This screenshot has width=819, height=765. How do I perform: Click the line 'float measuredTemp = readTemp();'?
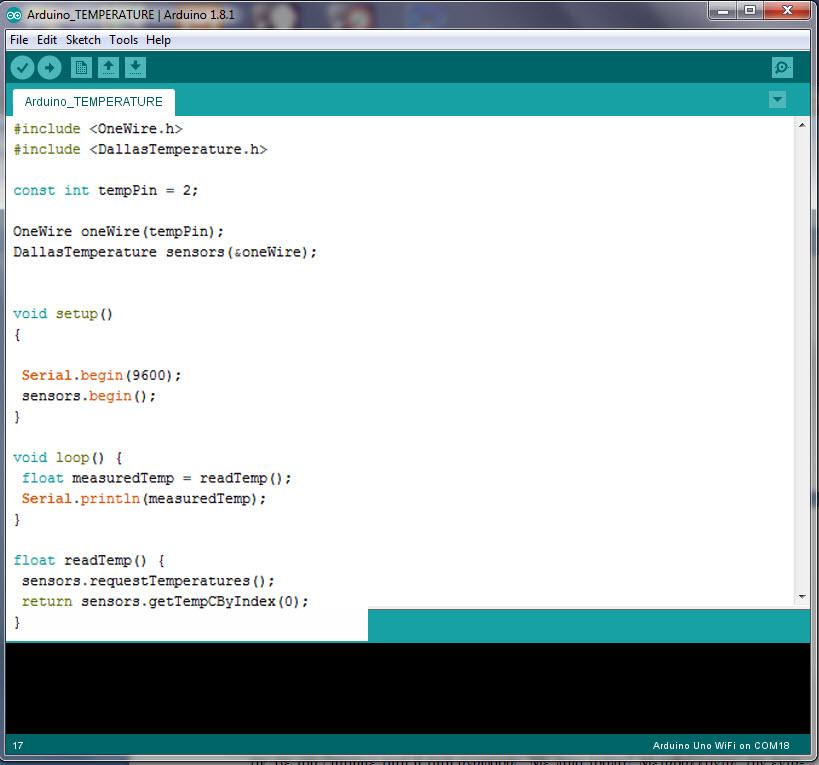(x=157, y=478)
